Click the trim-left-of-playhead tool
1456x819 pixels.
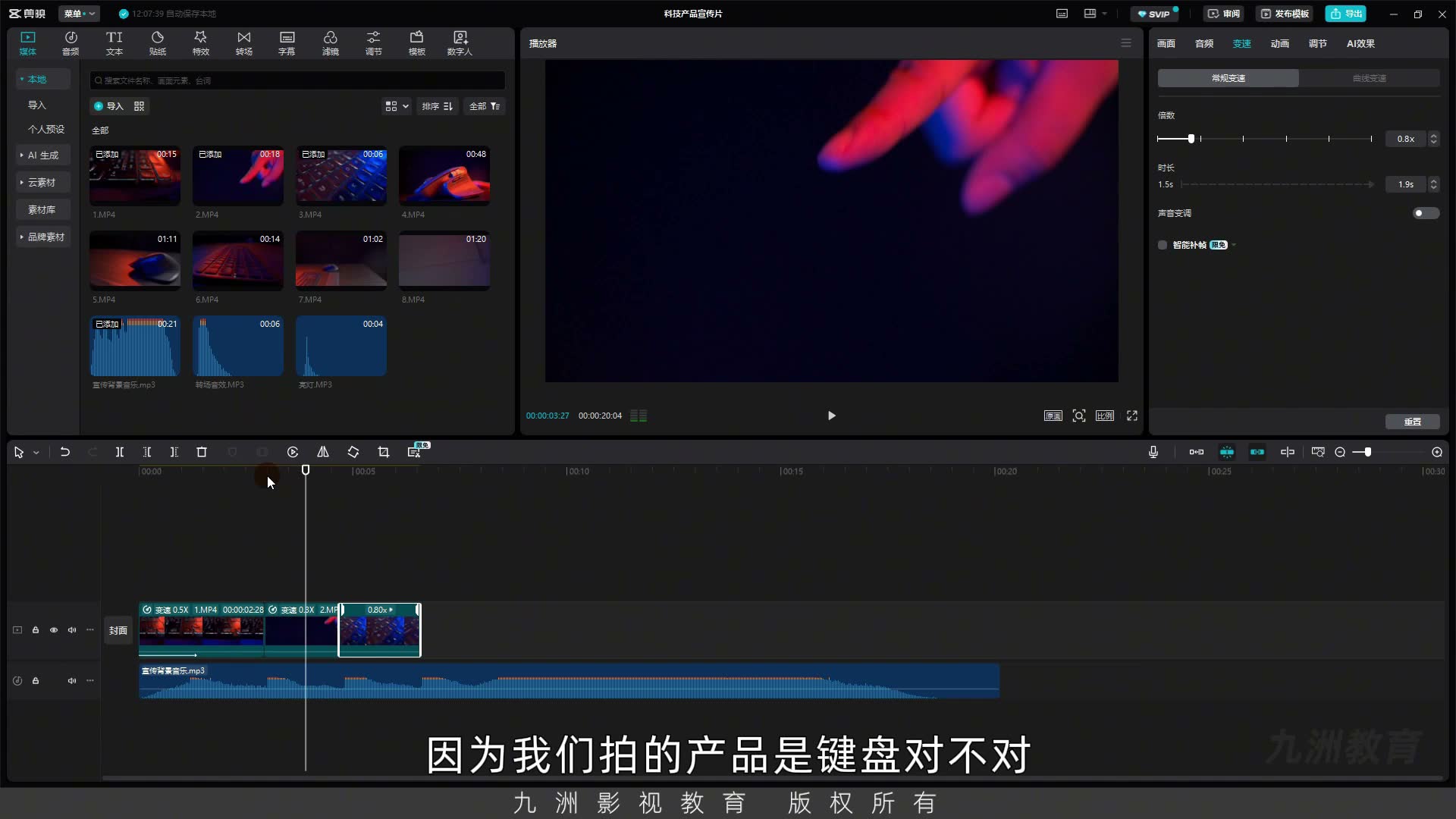click(147, 452)
